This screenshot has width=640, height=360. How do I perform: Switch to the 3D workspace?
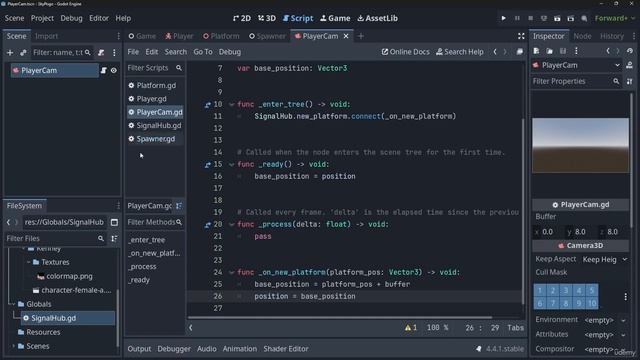(267, 18)
